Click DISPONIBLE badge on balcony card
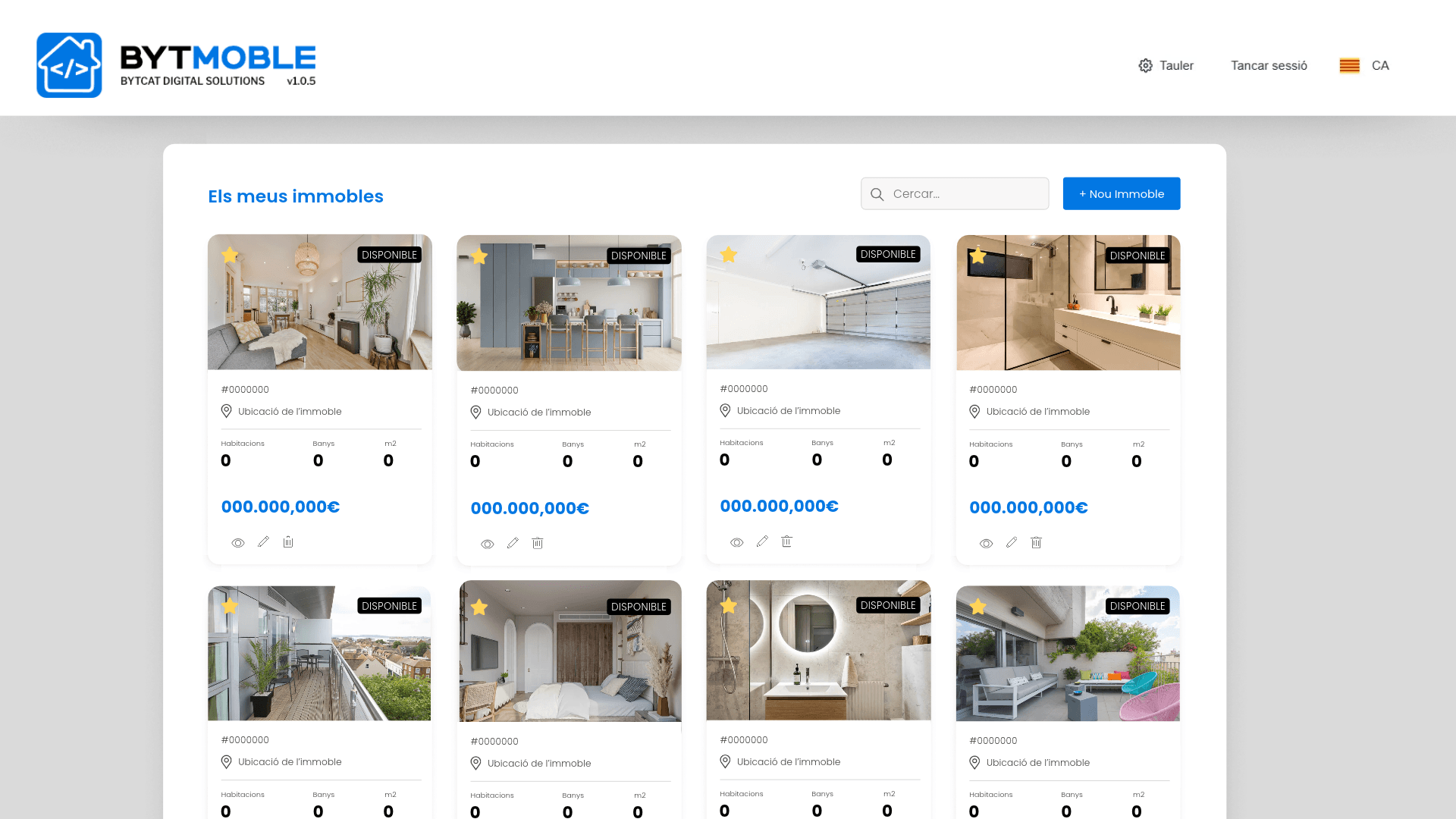Image resolution: width=1456 pixels, height=819 pixels. (389, 606)
